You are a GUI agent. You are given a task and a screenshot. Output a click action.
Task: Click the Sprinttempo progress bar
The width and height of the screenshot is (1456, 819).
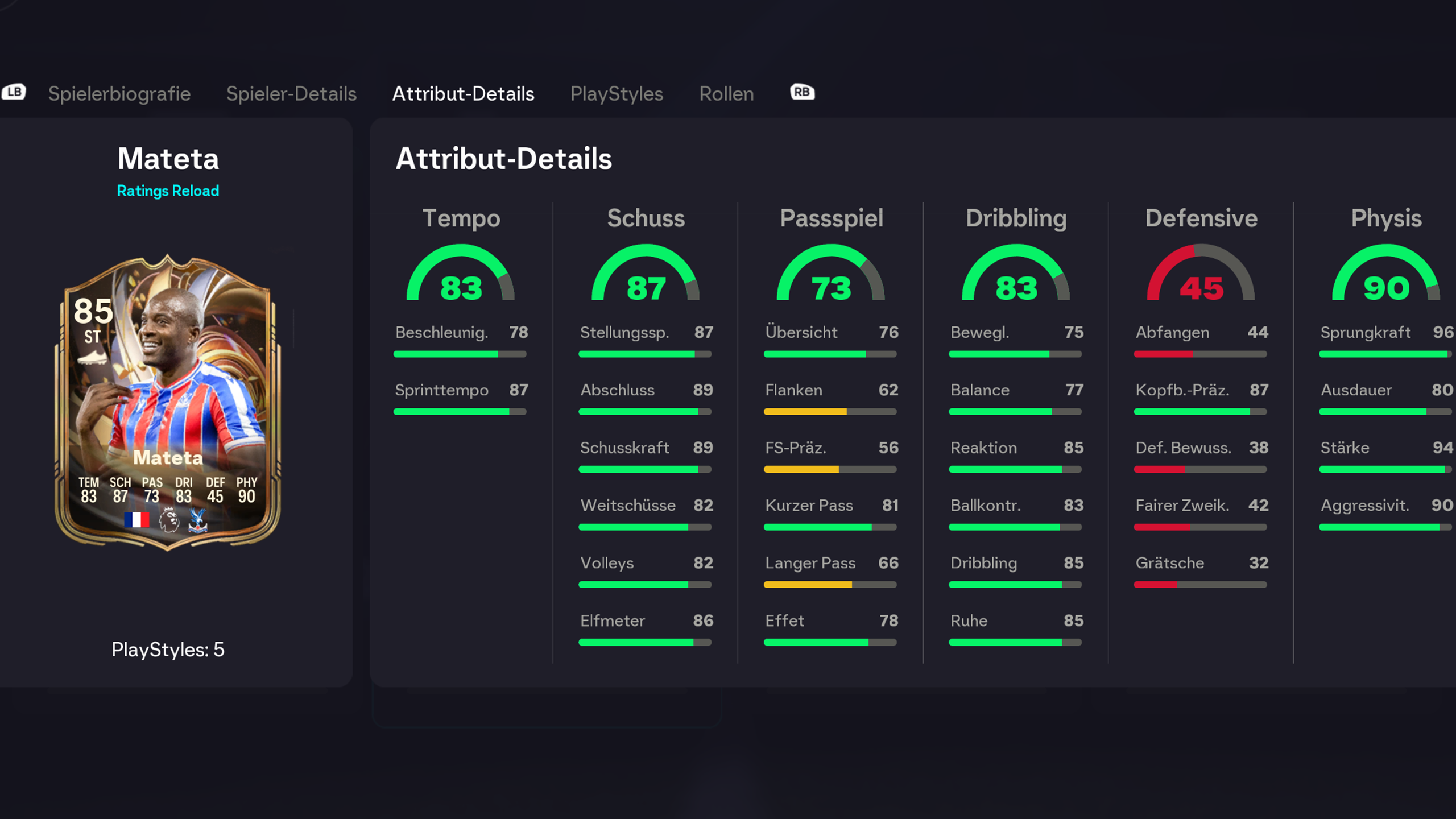click(460, 412)
